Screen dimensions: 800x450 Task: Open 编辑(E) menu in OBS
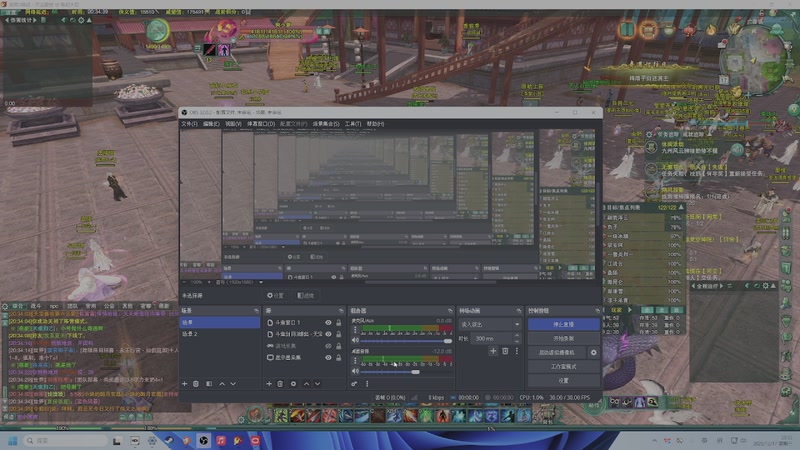point(211,124)
